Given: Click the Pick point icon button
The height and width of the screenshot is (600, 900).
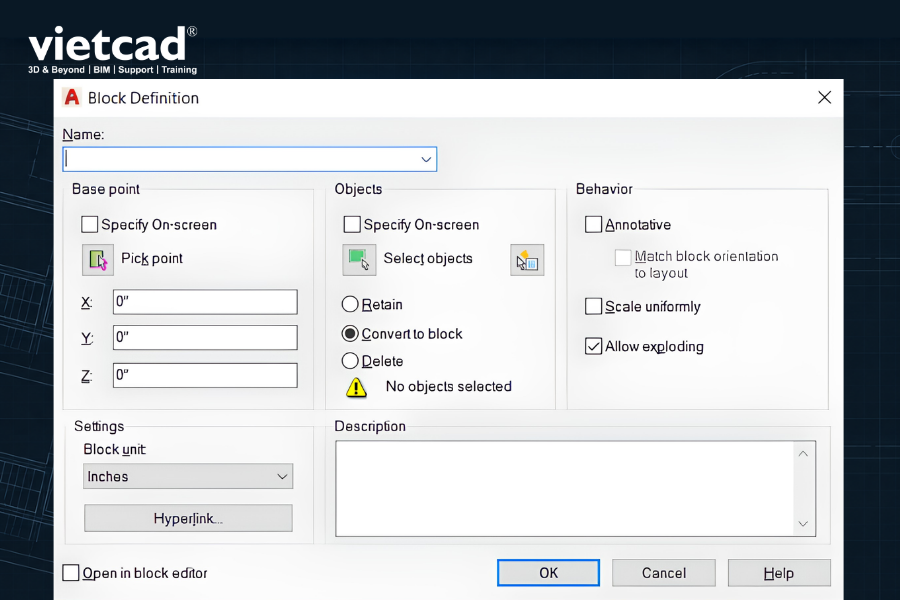Looking at the screenshot, I should [x=98, y=260].
